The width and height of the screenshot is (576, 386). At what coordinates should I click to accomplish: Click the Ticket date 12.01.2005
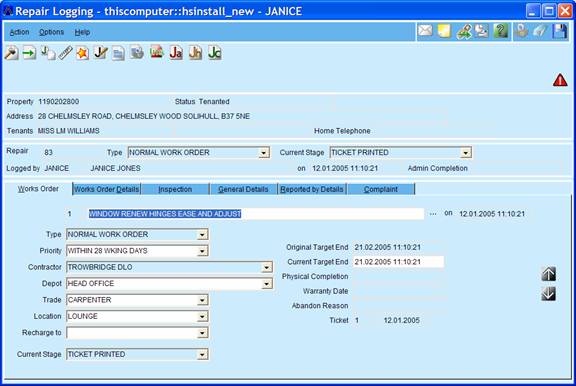pyautogui.click(x=402, y=320)
